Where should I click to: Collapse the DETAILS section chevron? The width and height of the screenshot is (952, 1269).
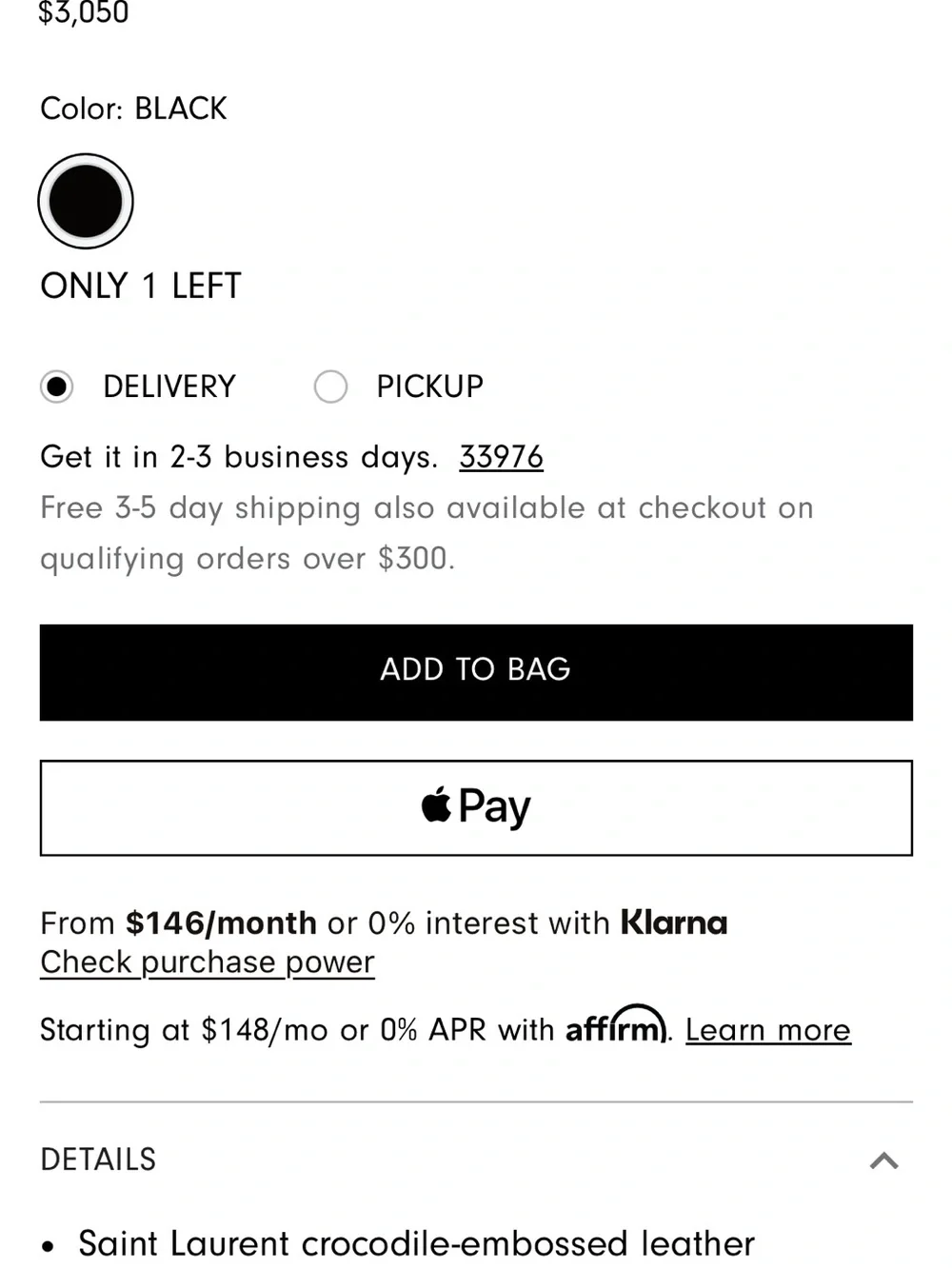884,1160
